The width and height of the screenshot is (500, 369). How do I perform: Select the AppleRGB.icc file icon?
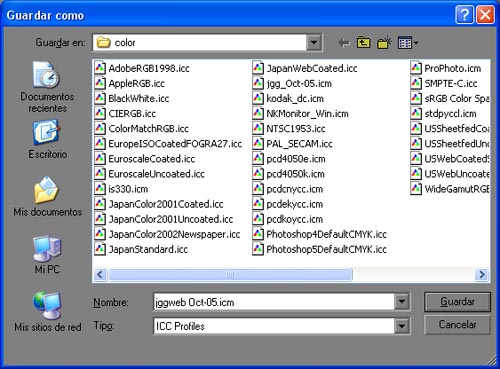pyautogui.click(x=100, y=83)
